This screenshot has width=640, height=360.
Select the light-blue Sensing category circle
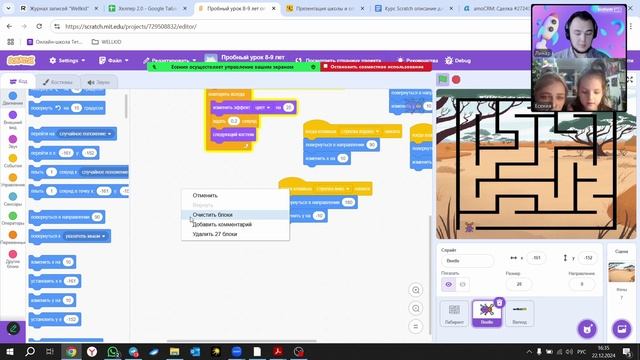click(x=13, y=196)
